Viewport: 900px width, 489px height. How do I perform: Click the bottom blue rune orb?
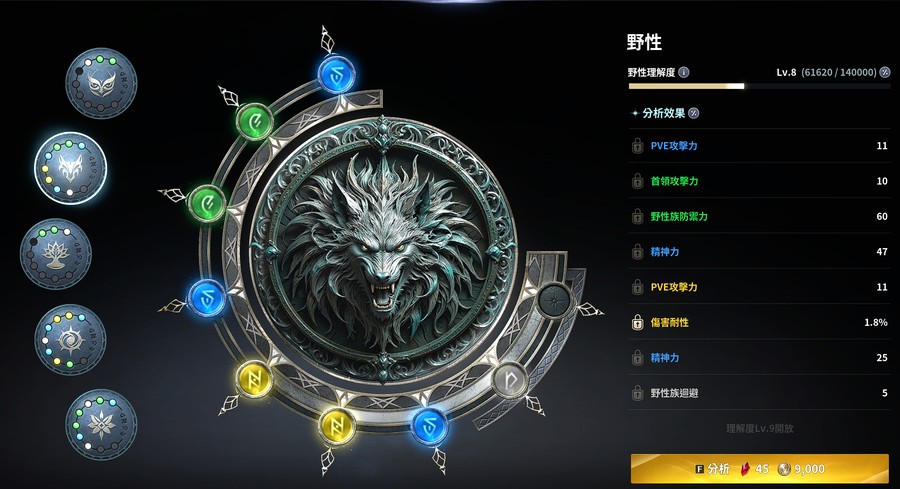tap(429, 426)
